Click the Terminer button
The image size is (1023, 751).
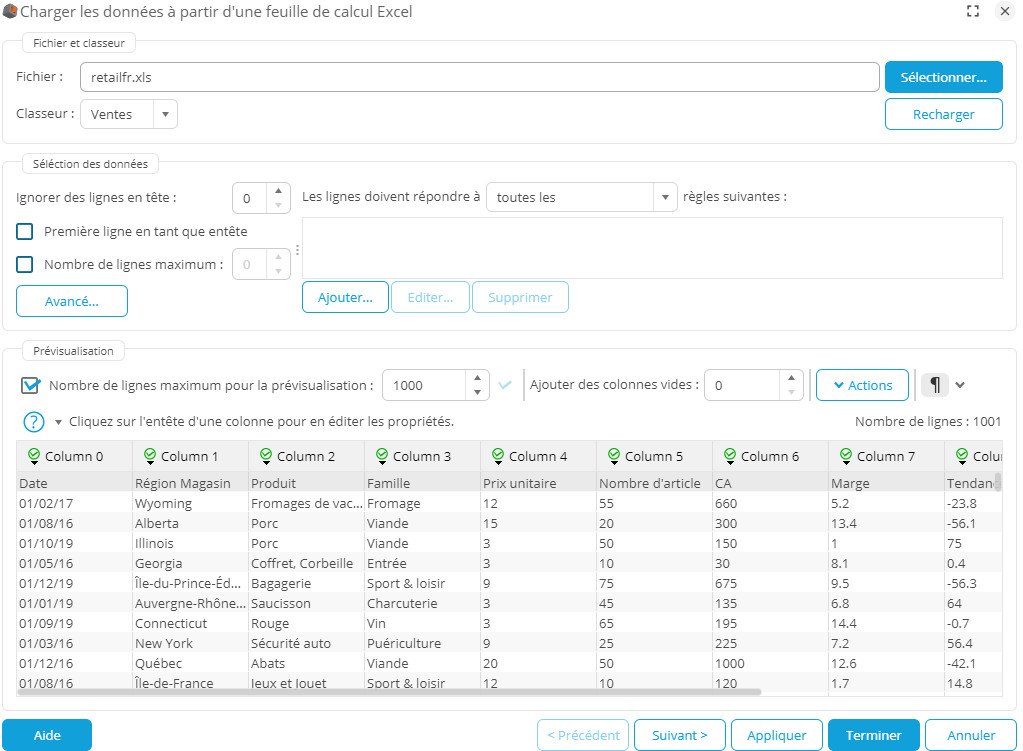(x=873, y=735)
